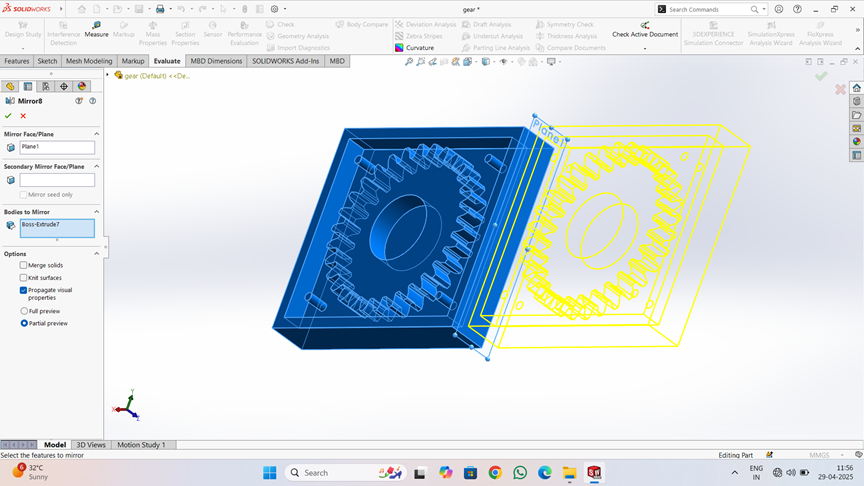Open 3DEXPERIENCE Simulation Connector
The image size is (864, 486).
[714, 34]
